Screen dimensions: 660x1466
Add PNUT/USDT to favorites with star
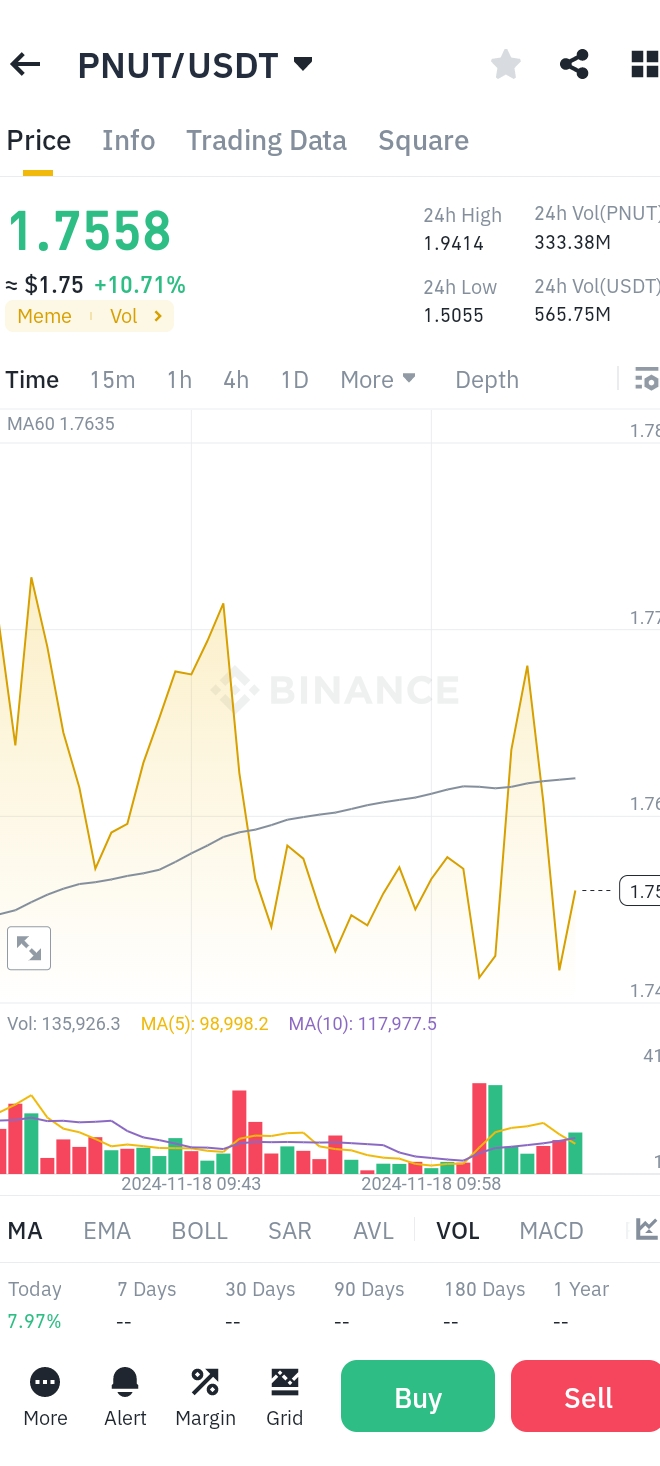tap(506, 65)
